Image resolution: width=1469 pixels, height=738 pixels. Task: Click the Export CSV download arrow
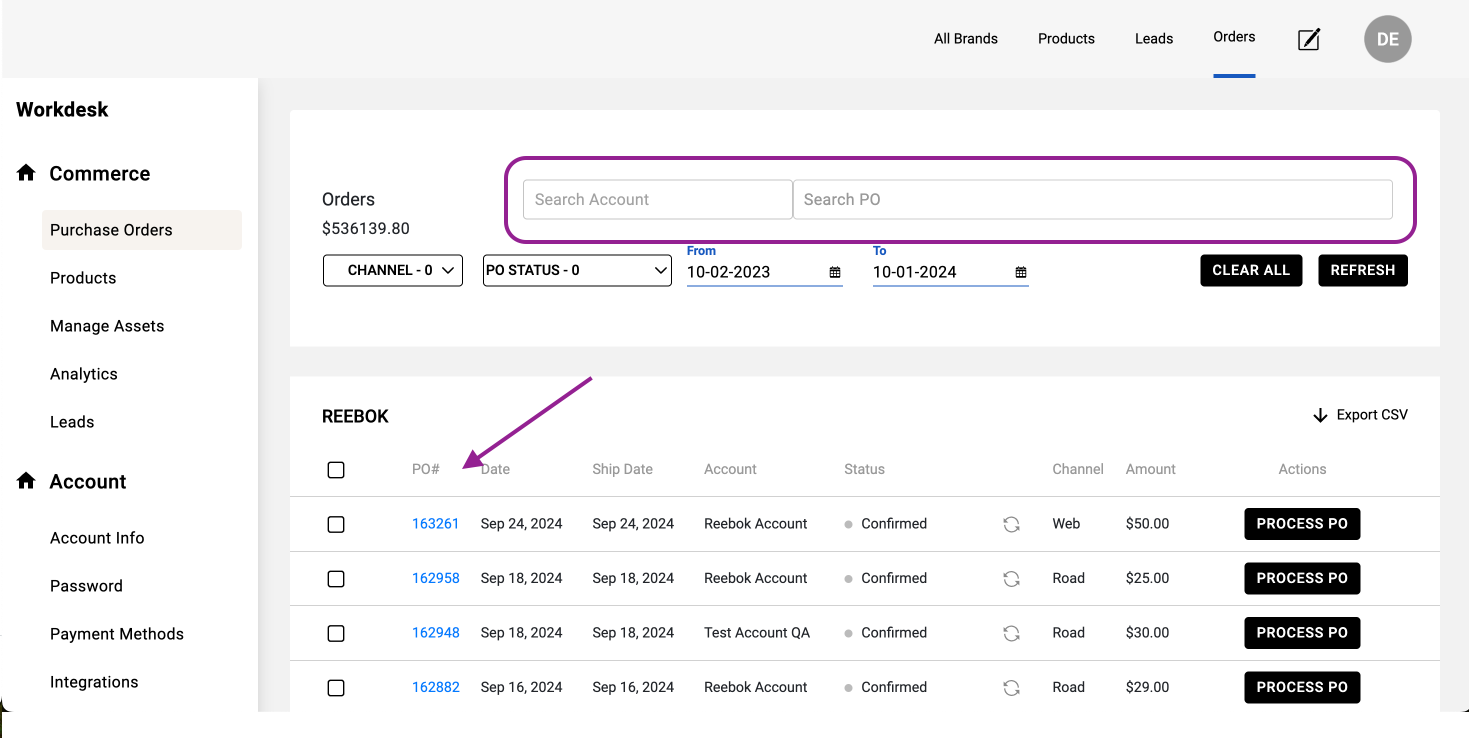point(1320,415)
